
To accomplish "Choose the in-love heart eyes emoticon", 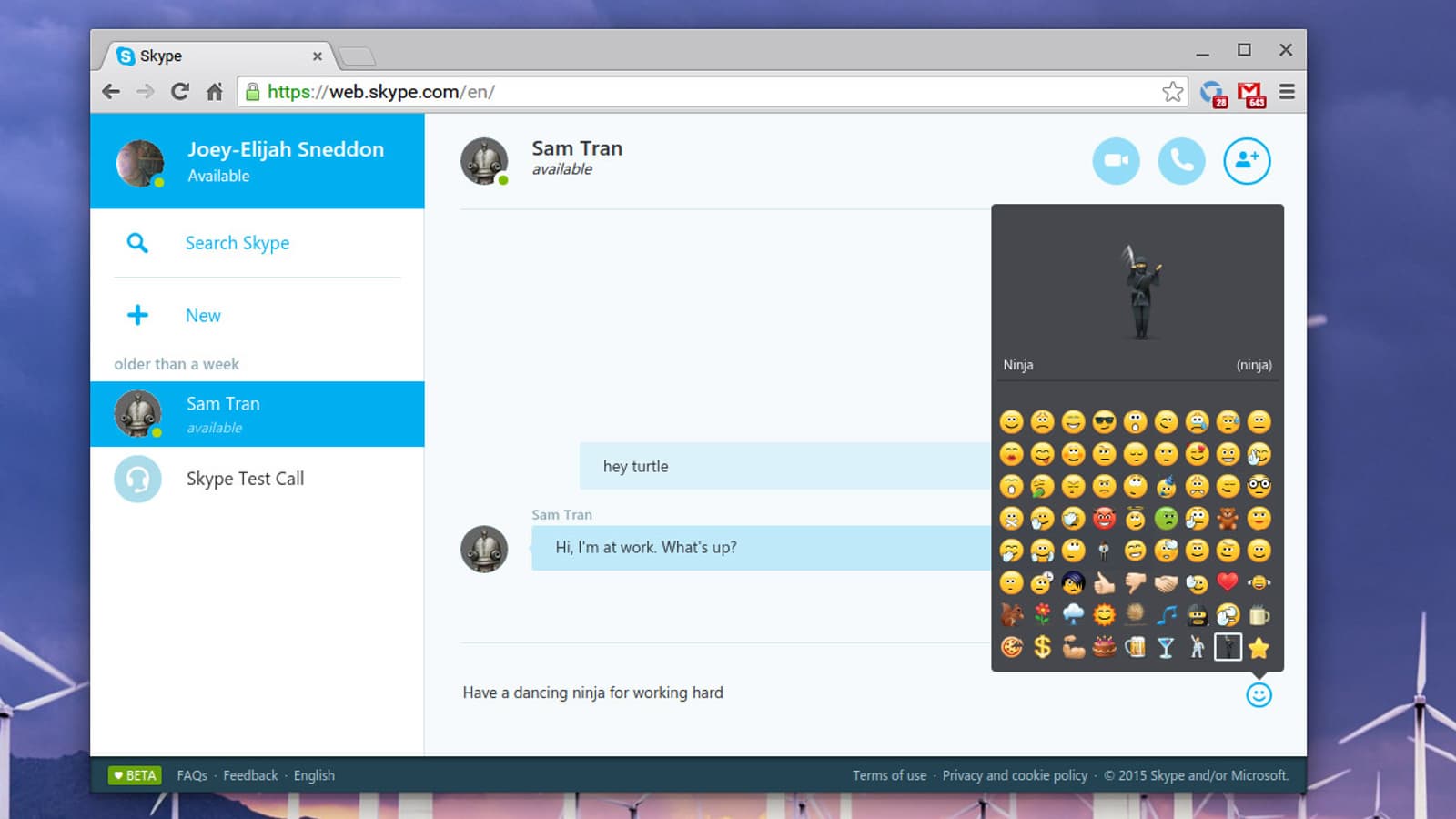I will point(1197,453).
